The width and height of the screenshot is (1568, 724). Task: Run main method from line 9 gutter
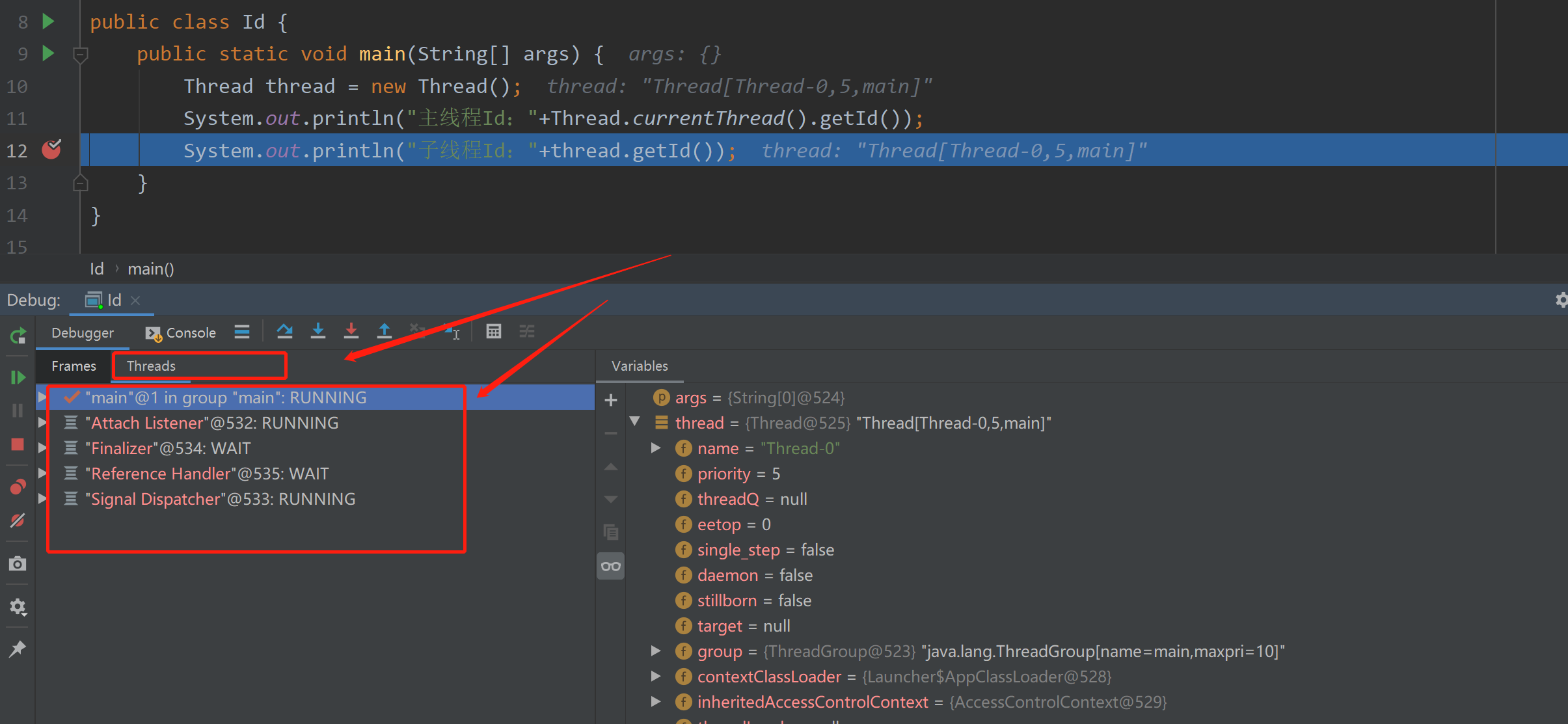click(48, 53)
